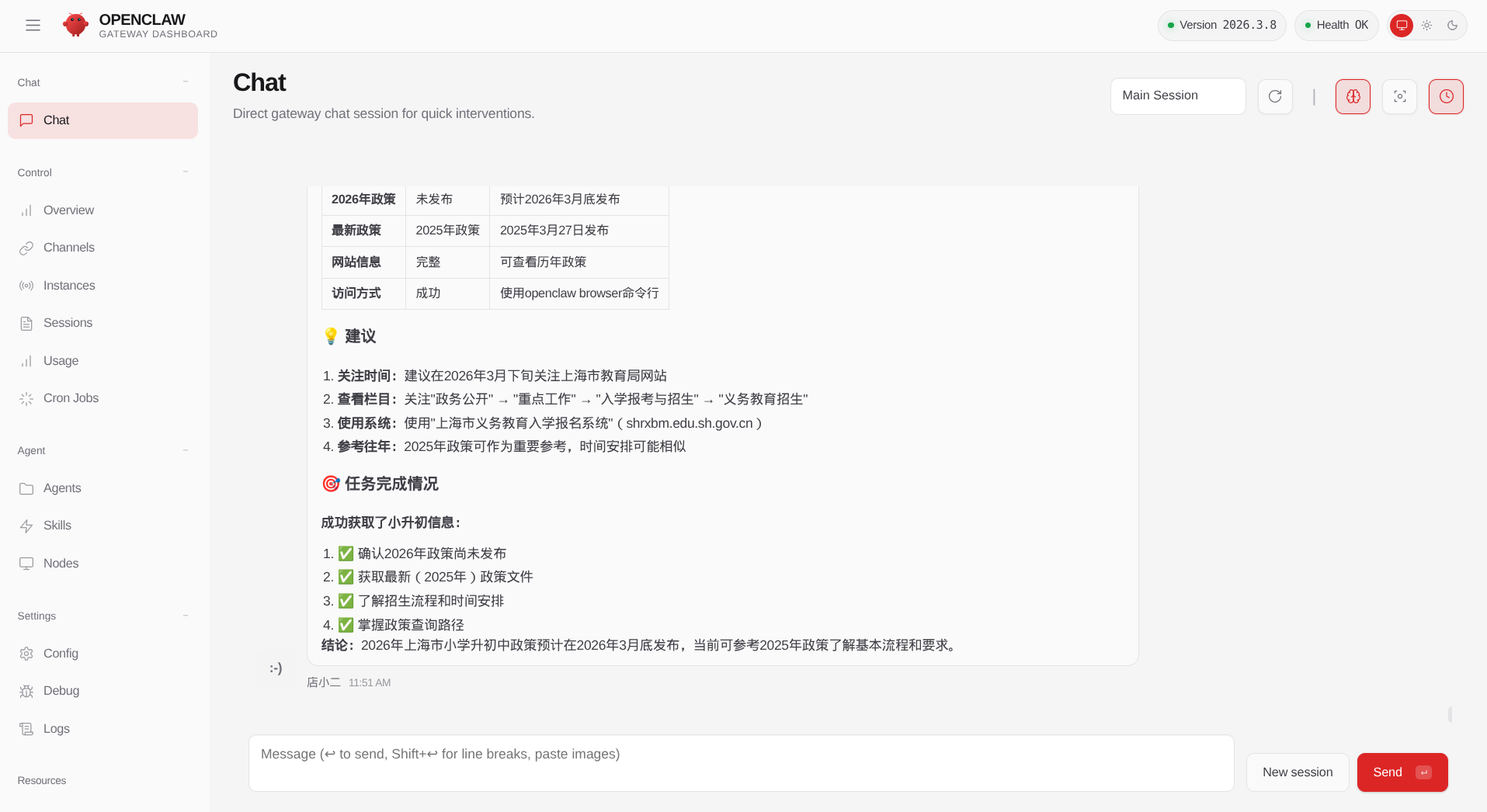
Task: Focus the Message input field
Action: tap(741, 763)
